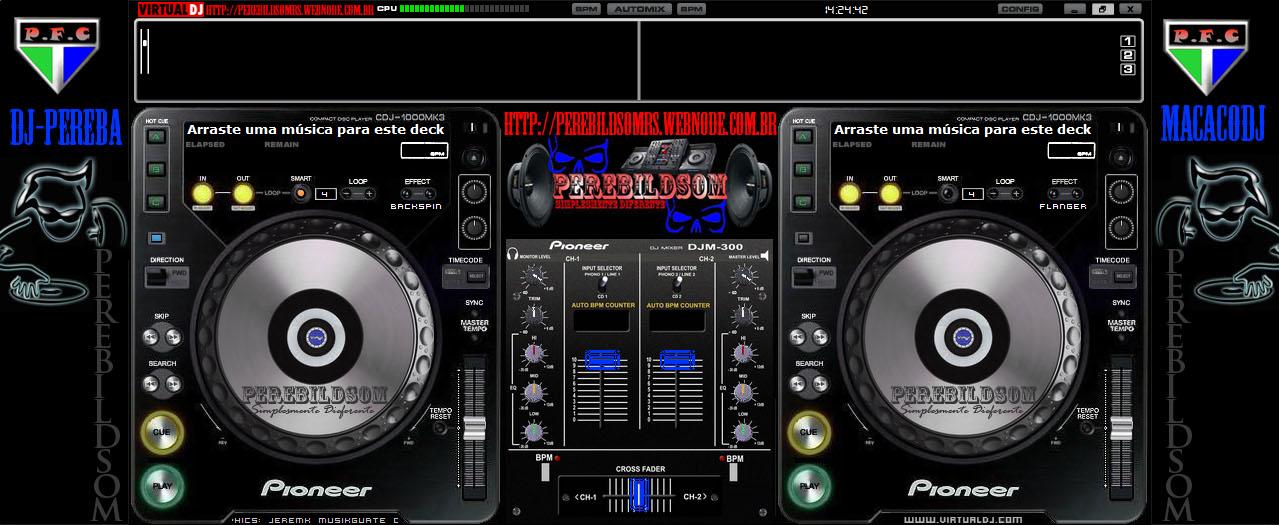Toggle SMART loop on right deck
Image resolution: width=1279 pixels, height=525 pixels.
(x=947, y=193)
